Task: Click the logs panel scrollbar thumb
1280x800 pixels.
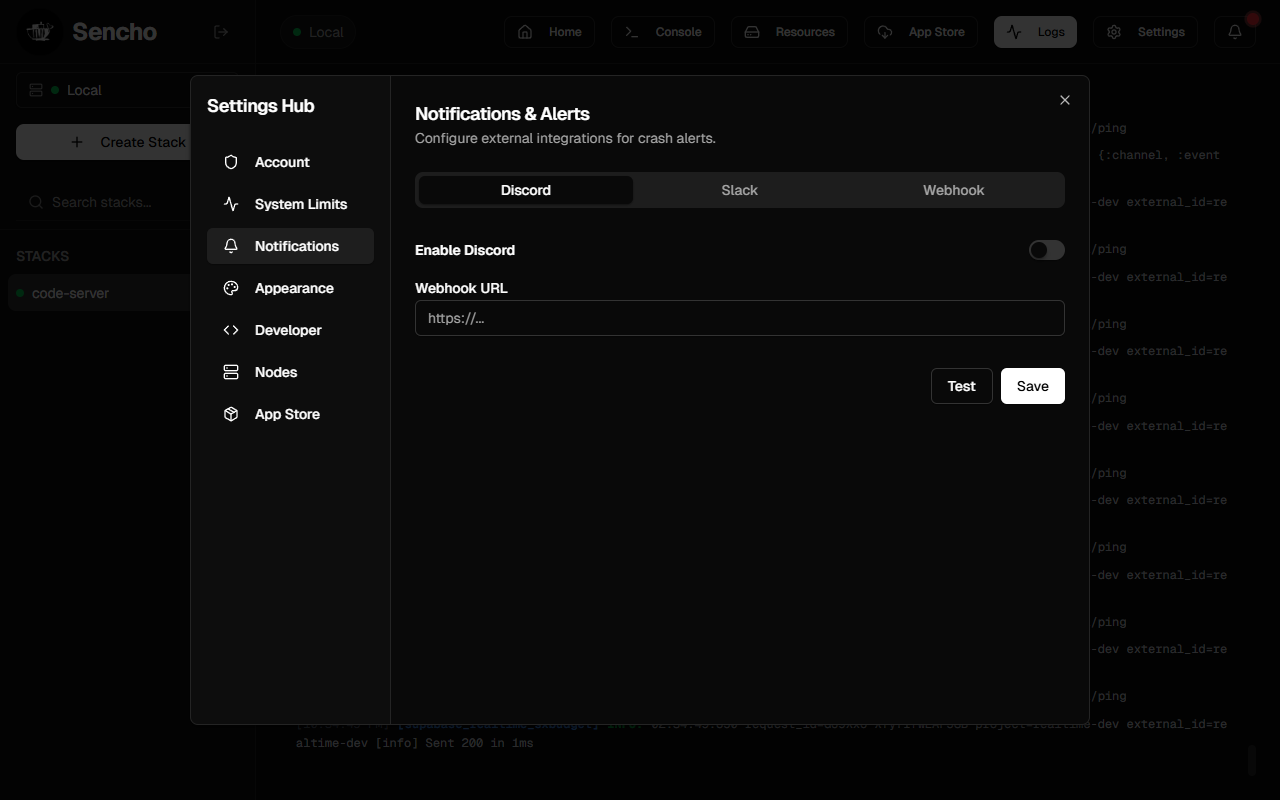Action: tap(1252, 760)
